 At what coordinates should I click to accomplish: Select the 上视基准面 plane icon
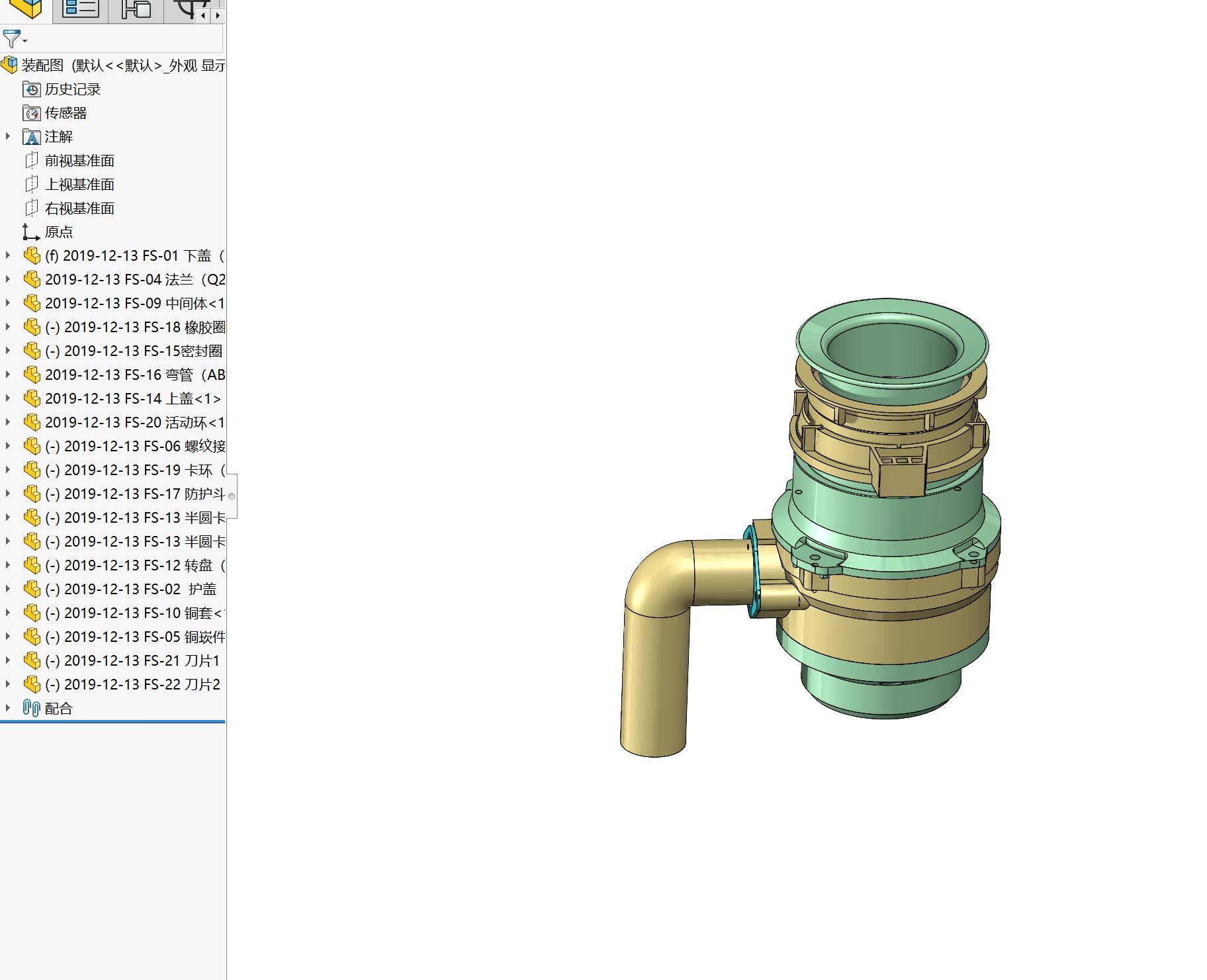(31, 184)
